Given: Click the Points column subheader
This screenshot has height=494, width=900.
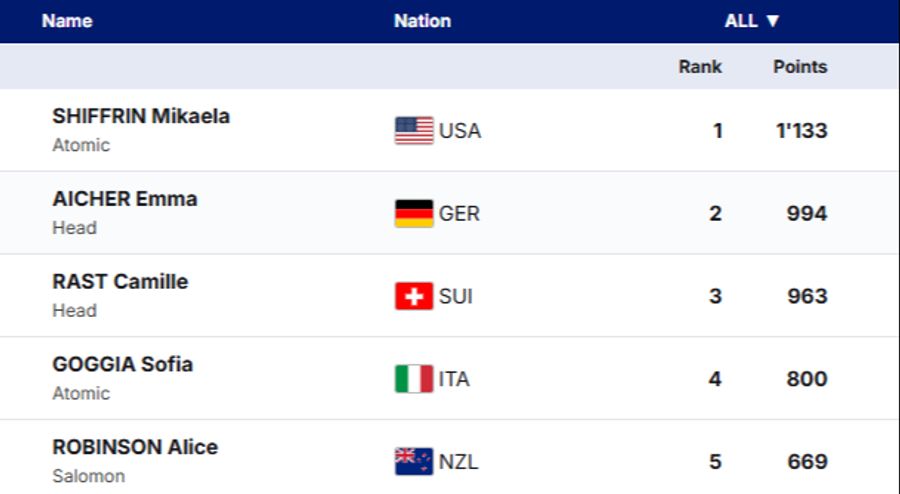Looking at the screenshot, I should pyautogui.click(x=800, y=67).
